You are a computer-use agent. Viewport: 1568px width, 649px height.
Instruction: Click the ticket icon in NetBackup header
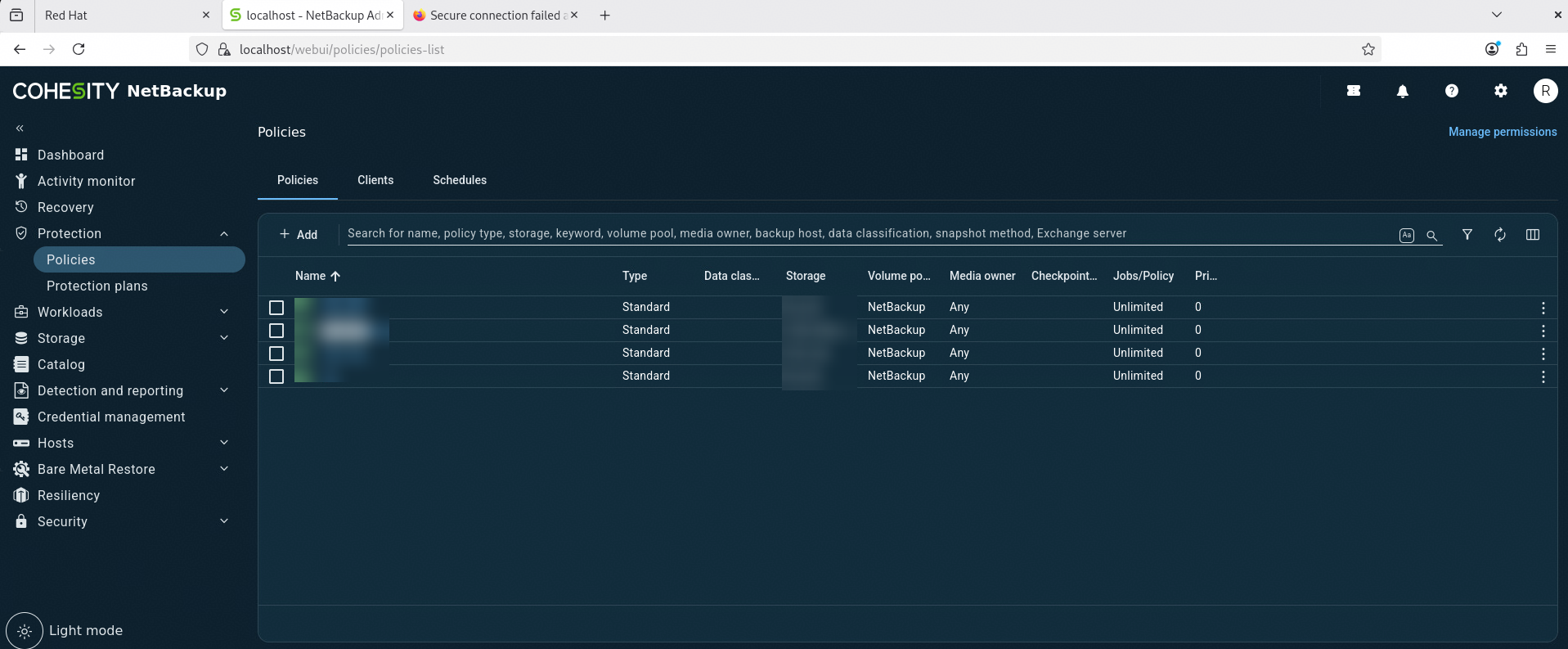click(1354, 91)
